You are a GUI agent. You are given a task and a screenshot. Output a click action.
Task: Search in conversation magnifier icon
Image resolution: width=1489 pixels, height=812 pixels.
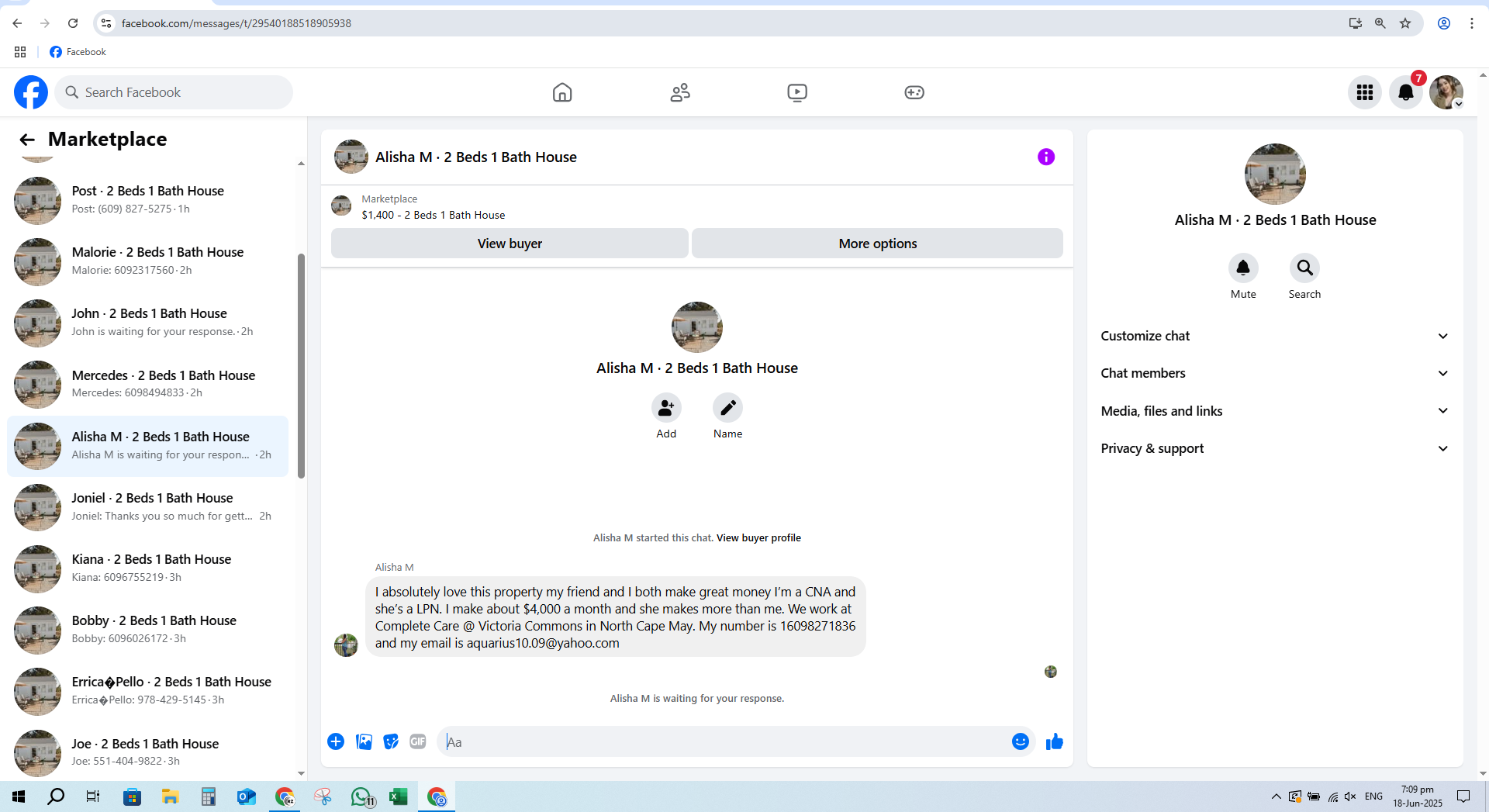click(1305, 268)
